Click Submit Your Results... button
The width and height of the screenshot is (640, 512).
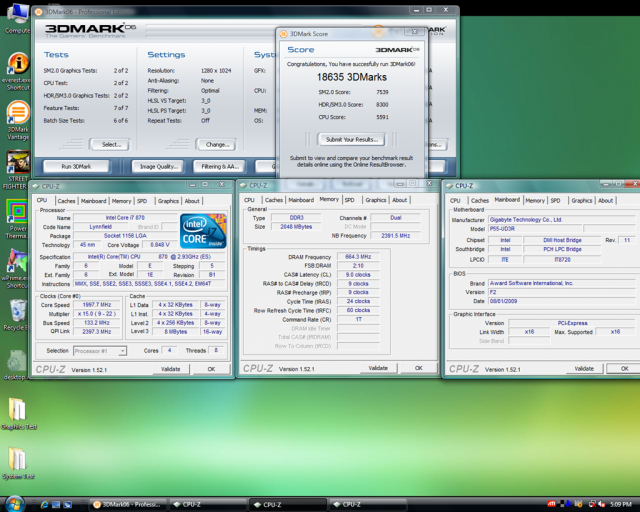[x=351, y=139]
